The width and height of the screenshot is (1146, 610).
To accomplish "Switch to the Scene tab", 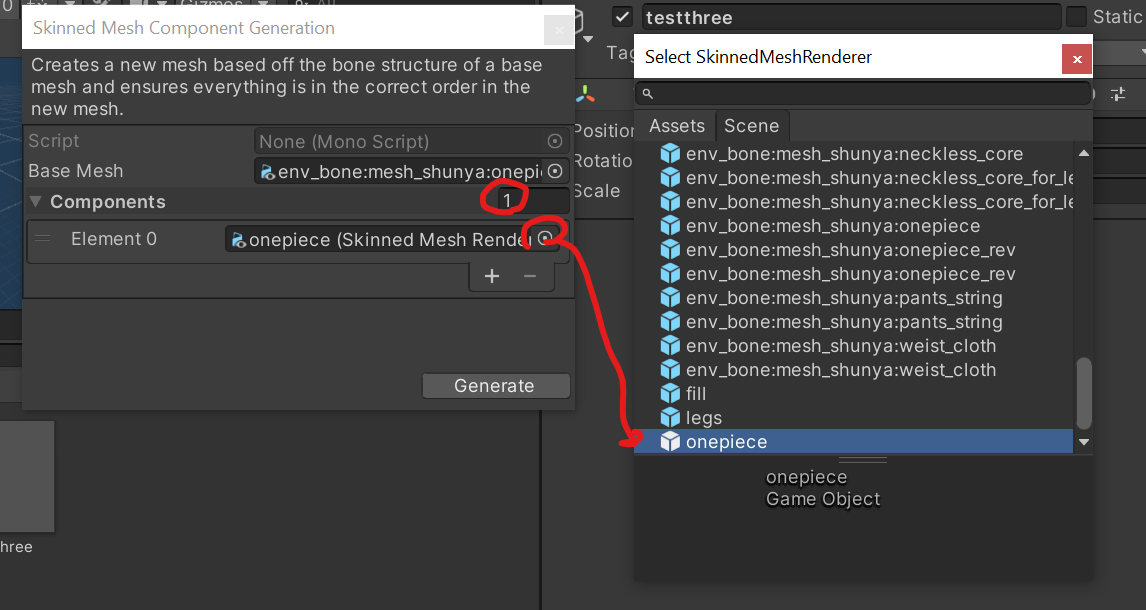I will (x=751, y=126).
